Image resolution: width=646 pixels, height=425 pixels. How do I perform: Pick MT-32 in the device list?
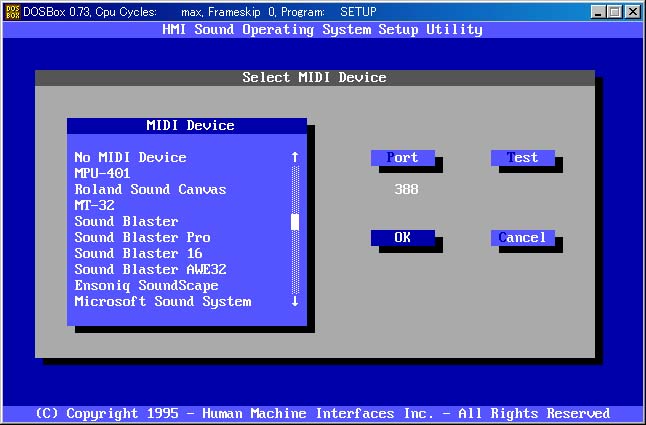[x=94, y=205]
